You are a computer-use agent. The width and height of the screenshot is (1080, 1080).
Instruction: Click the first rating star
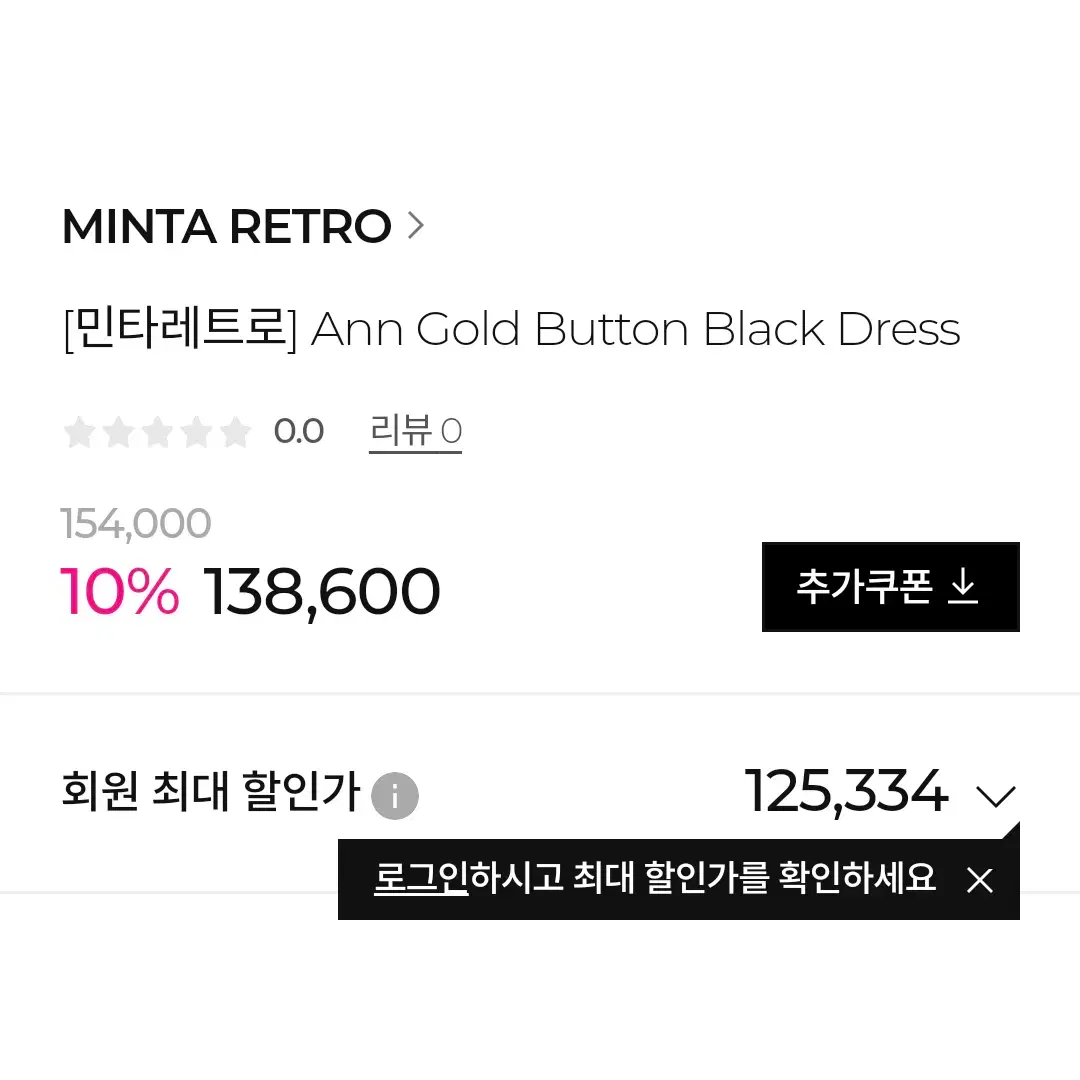pos(80,432)
